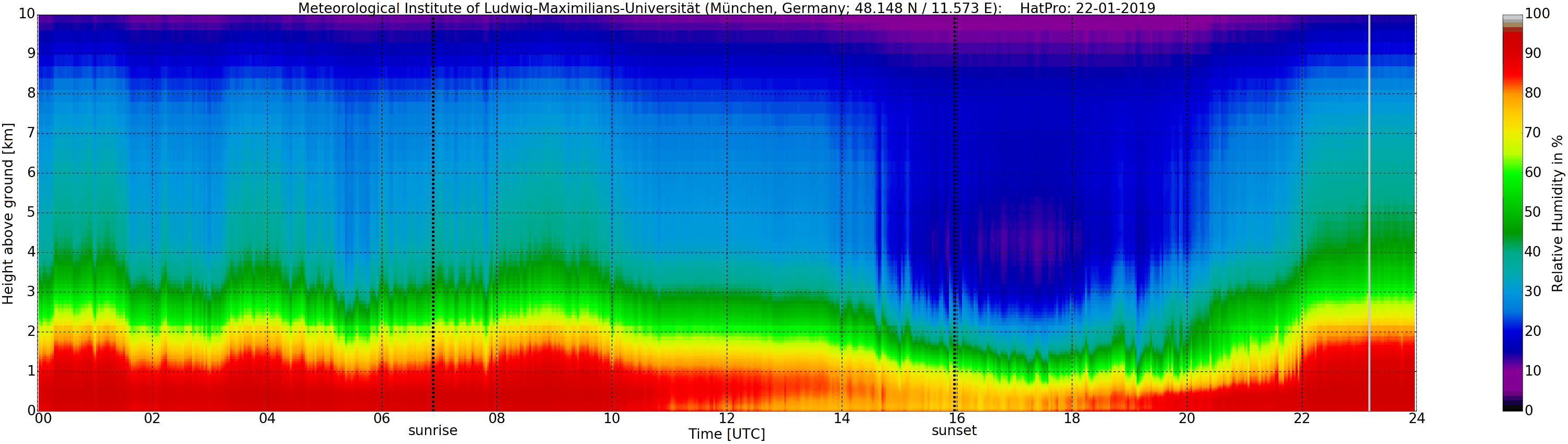Viewport: 1568px width, 444px height.
Task: Click the colorbar tick label '40'
Action: coord(1532,252)
